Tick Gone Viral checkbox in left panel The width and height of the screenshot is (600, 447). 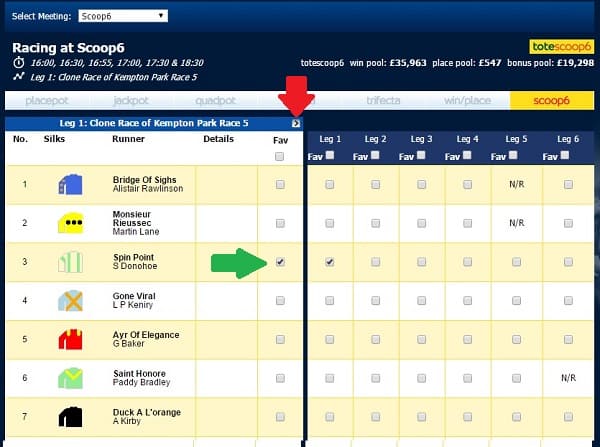point(280,300)
